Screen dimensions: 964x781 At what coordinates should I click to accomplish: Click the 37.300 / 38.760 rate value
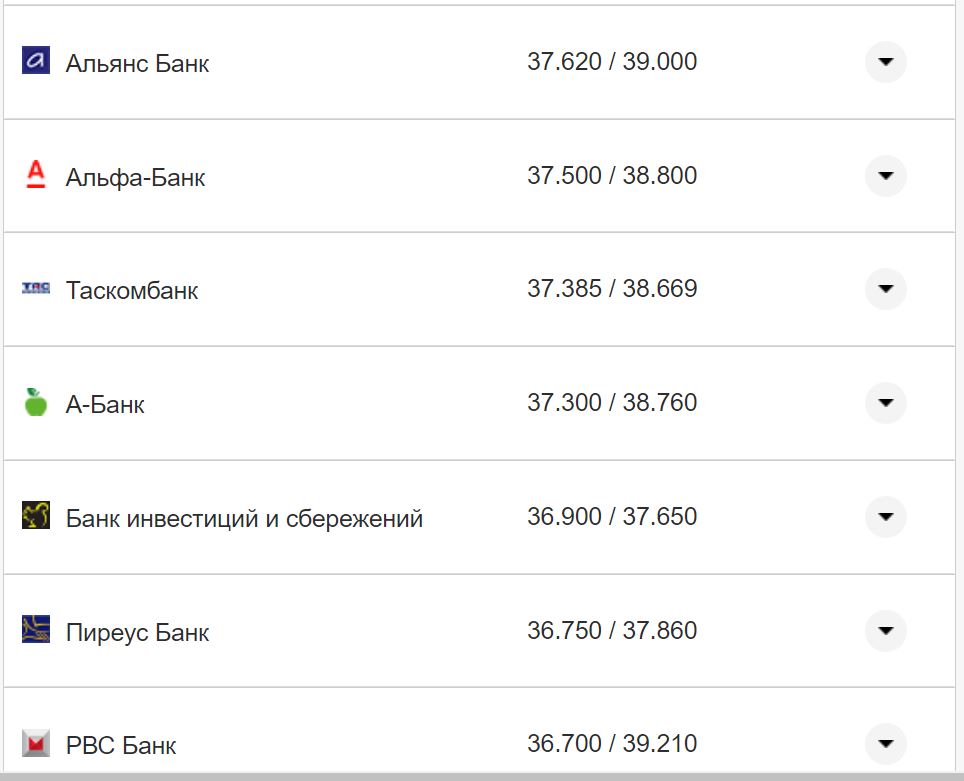[x=612, y=403]
